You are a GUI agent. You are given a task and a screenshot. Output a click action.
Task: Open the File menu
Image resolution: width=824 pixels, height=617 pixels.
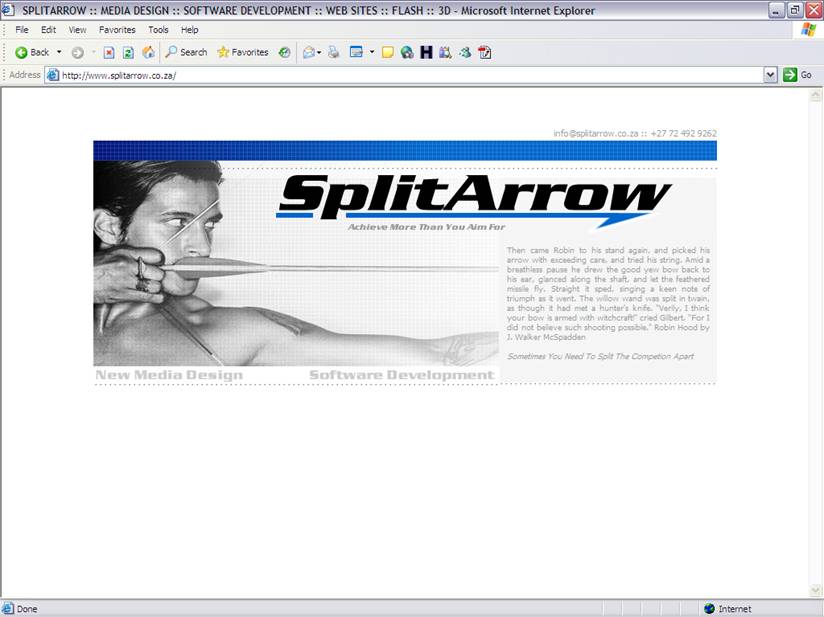[x=22, y=30]
